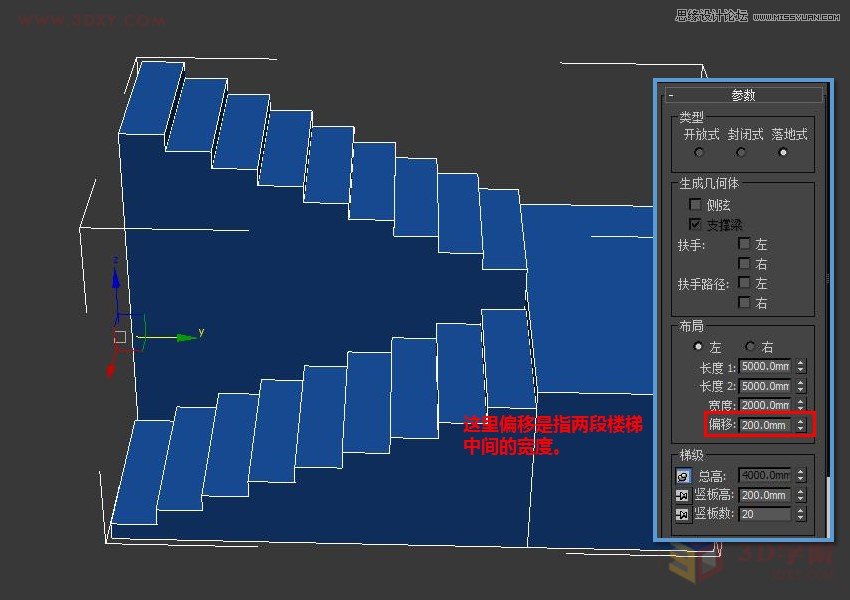Select the green Y-axis gizmo arrow

click(x=185, y=338)
